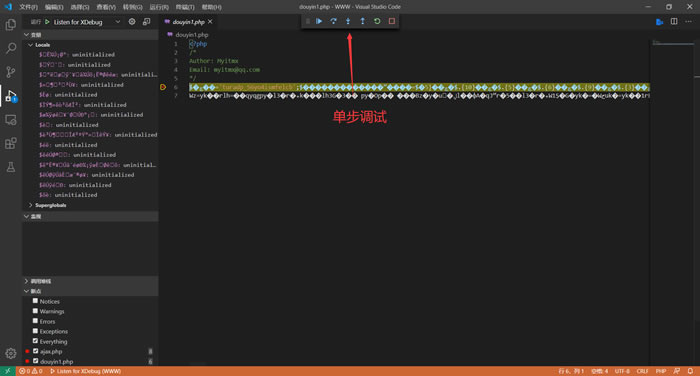Select the douyin1.php editor tab
700x376 pixels.
click(188, 21)
